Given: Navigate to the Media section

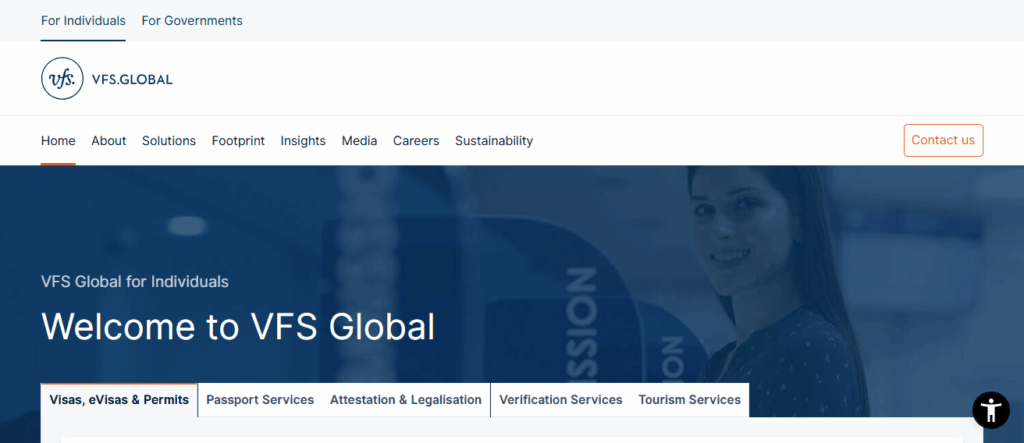Looking at the screenshot, I should [x=359, y=141].
